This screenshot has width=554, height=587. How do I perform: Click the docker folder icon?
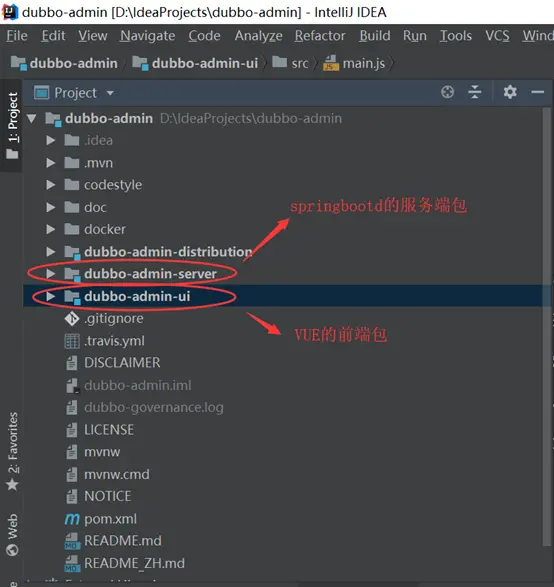click(x=71, y=229)
